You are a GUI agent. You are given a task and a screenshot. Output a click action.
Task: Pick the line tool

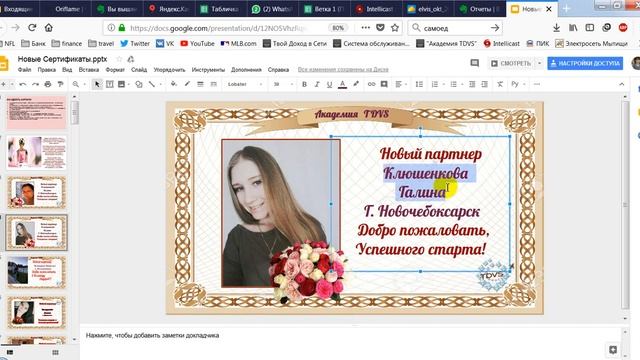click(x=152, y=84)
